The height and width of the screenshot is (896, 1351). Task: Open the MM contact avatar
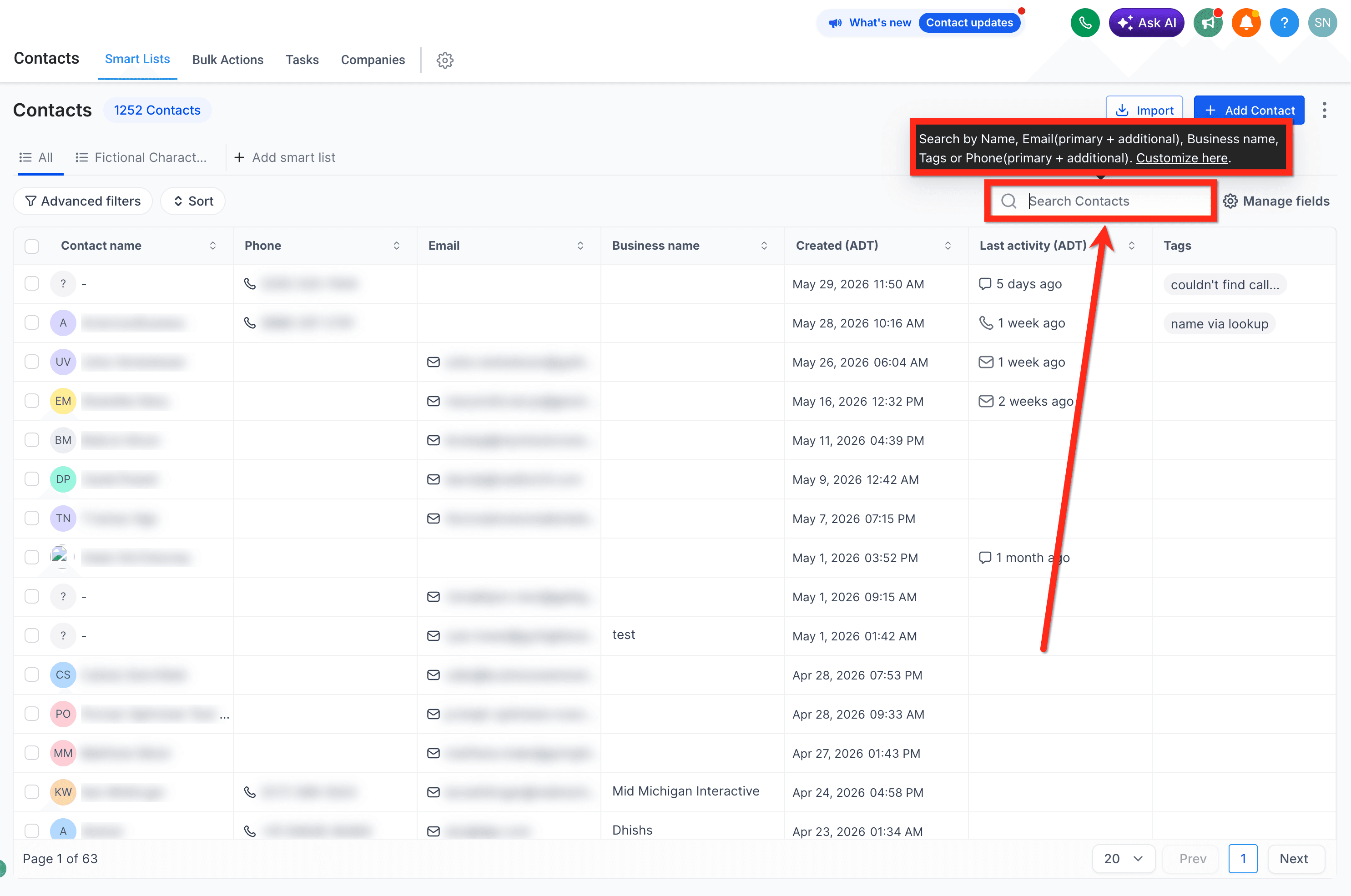[63, 753]
